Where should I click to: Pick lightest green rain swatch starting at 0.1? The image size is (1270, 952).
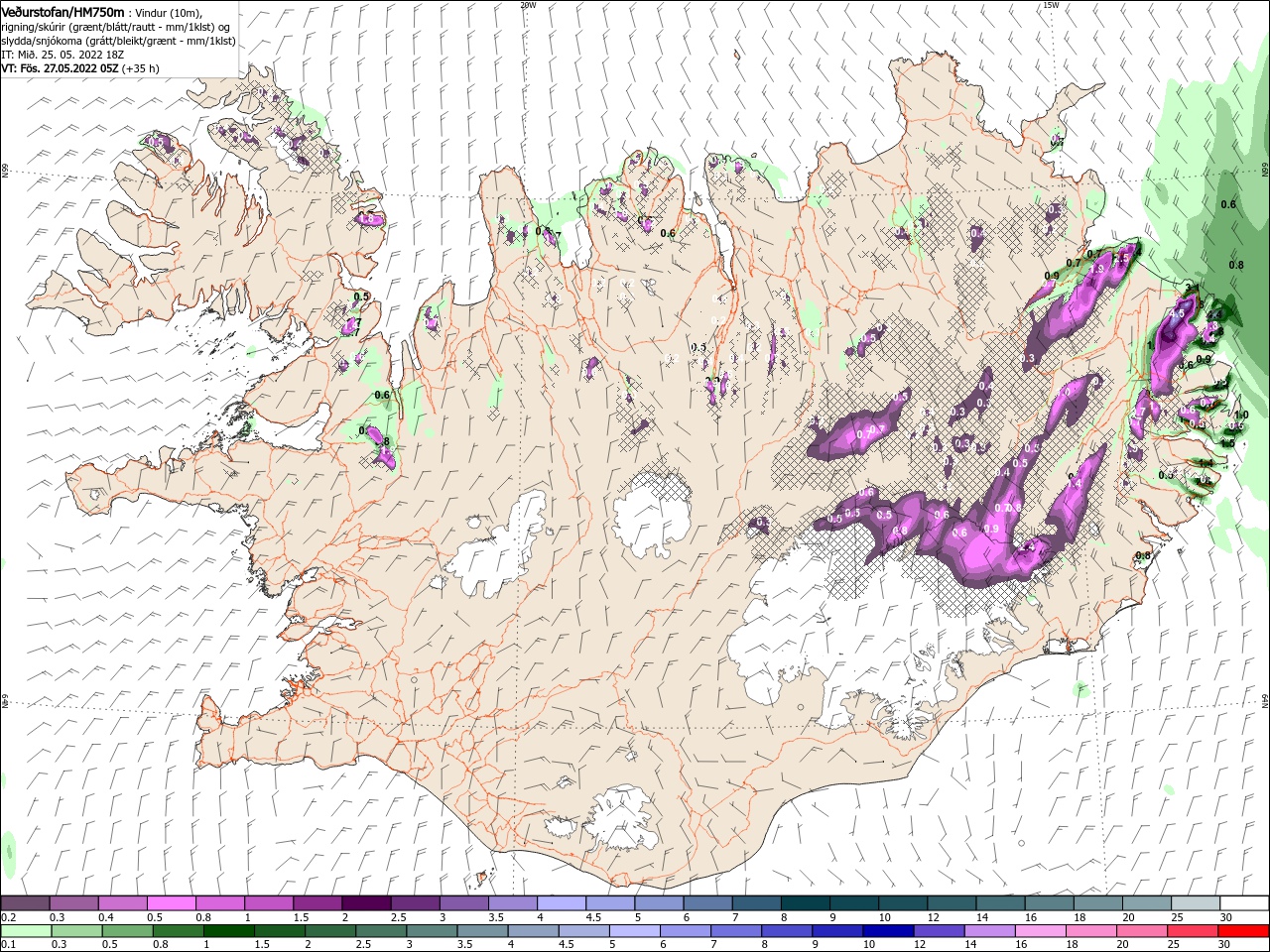coord(25,931)
